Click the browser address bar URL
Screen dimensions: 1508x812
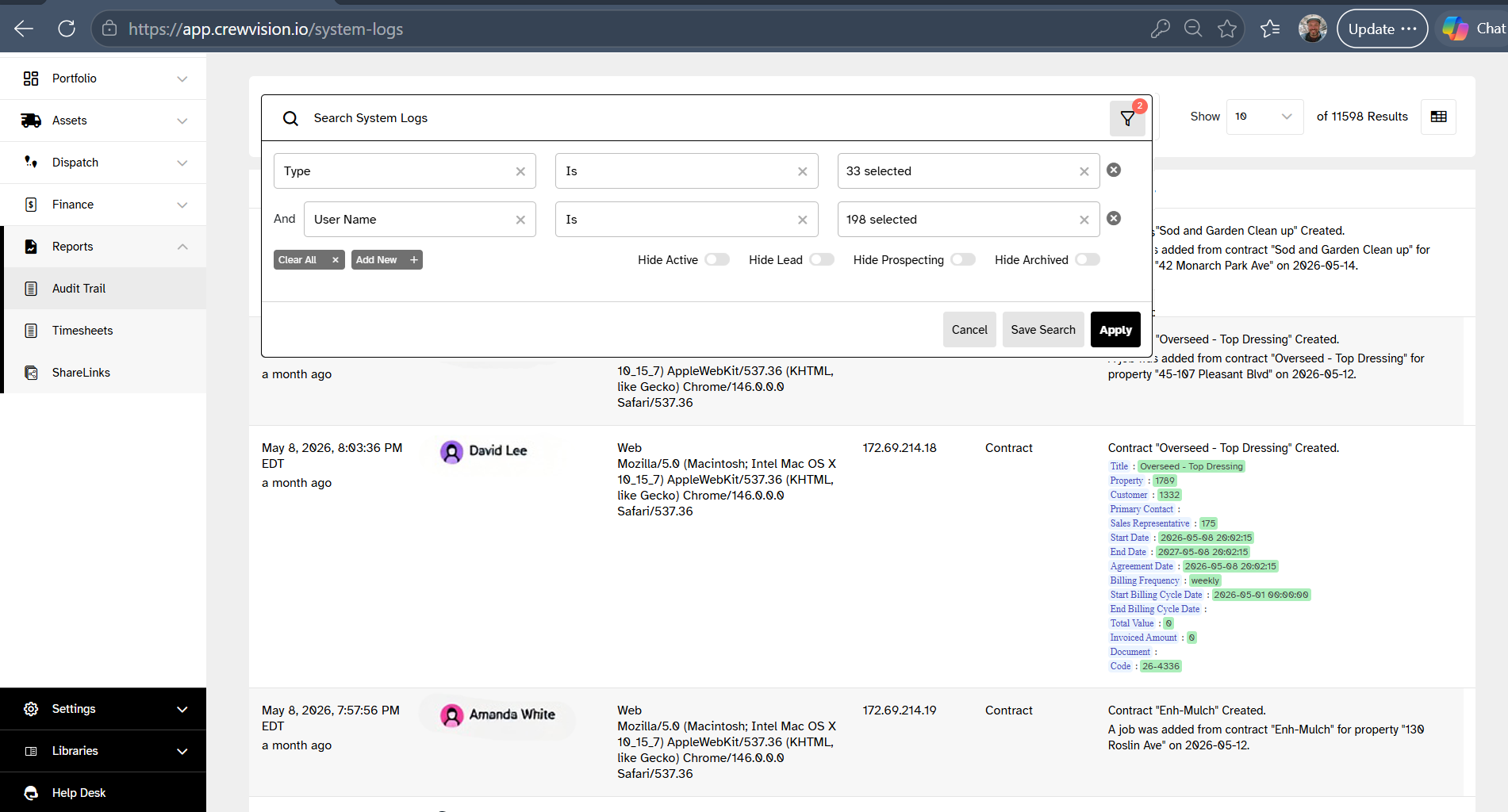pos(266,29)
